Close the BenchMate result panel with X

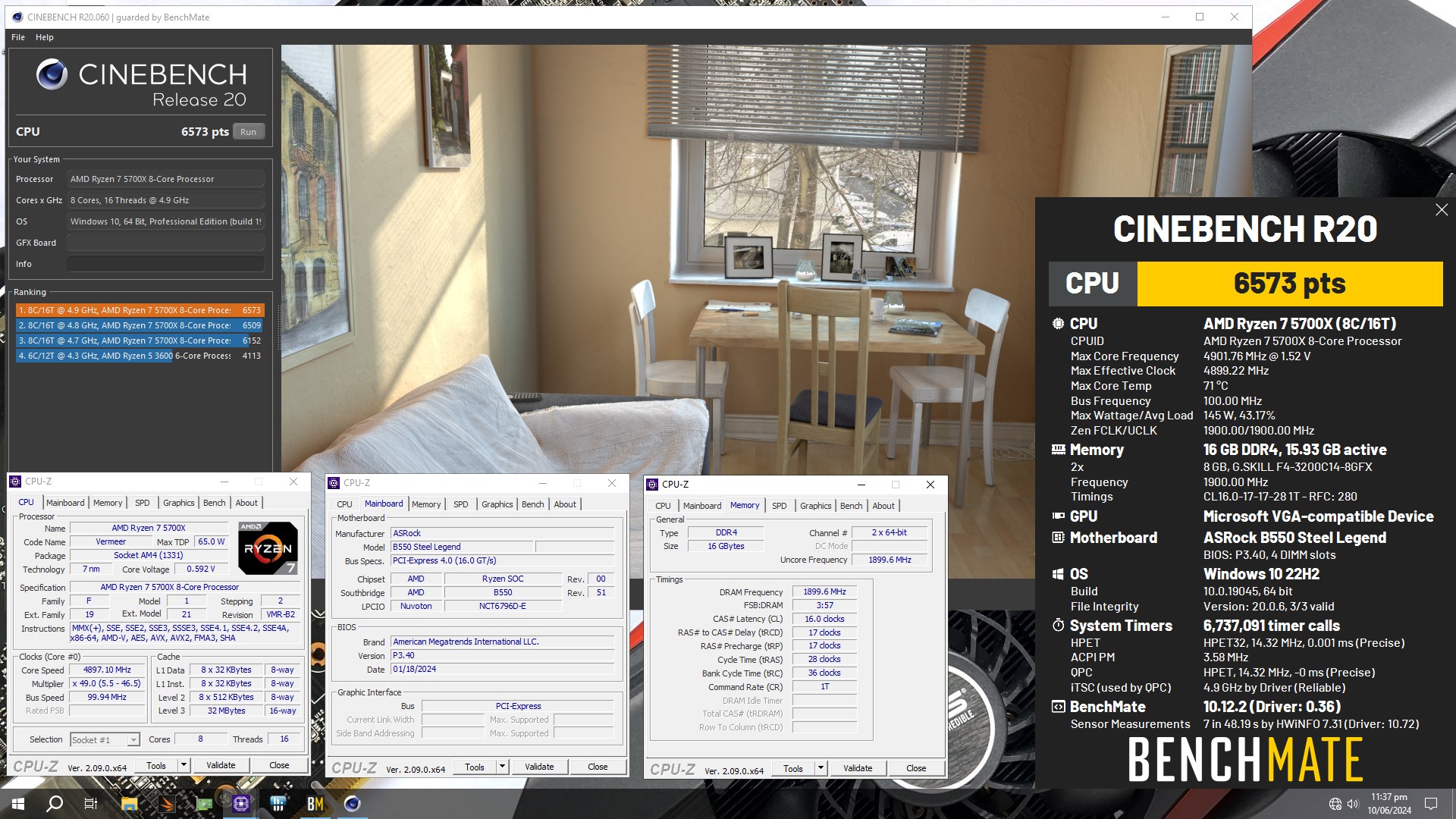click(x=1442, y=210)
